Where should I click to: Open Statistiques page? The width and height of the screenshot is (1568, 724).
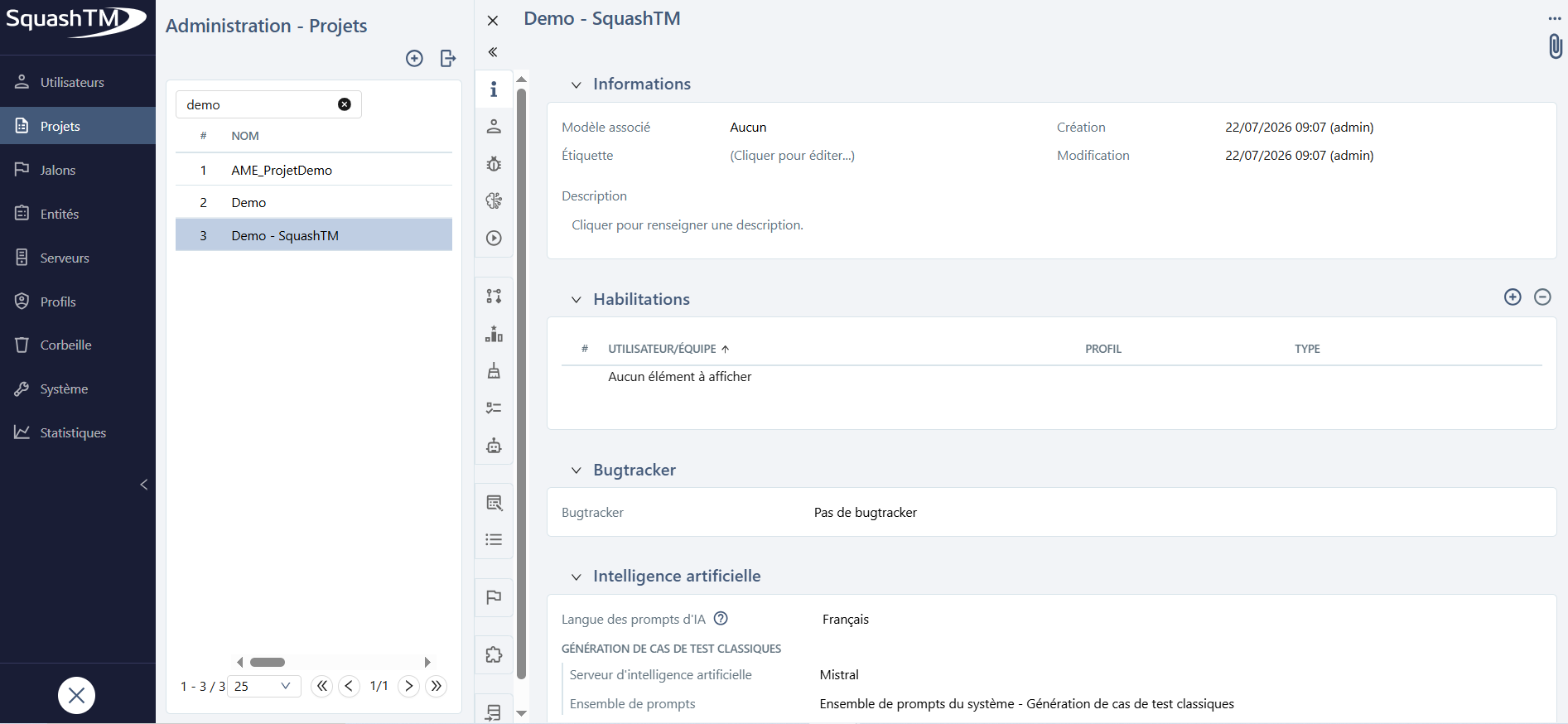[x=78, y=432]
